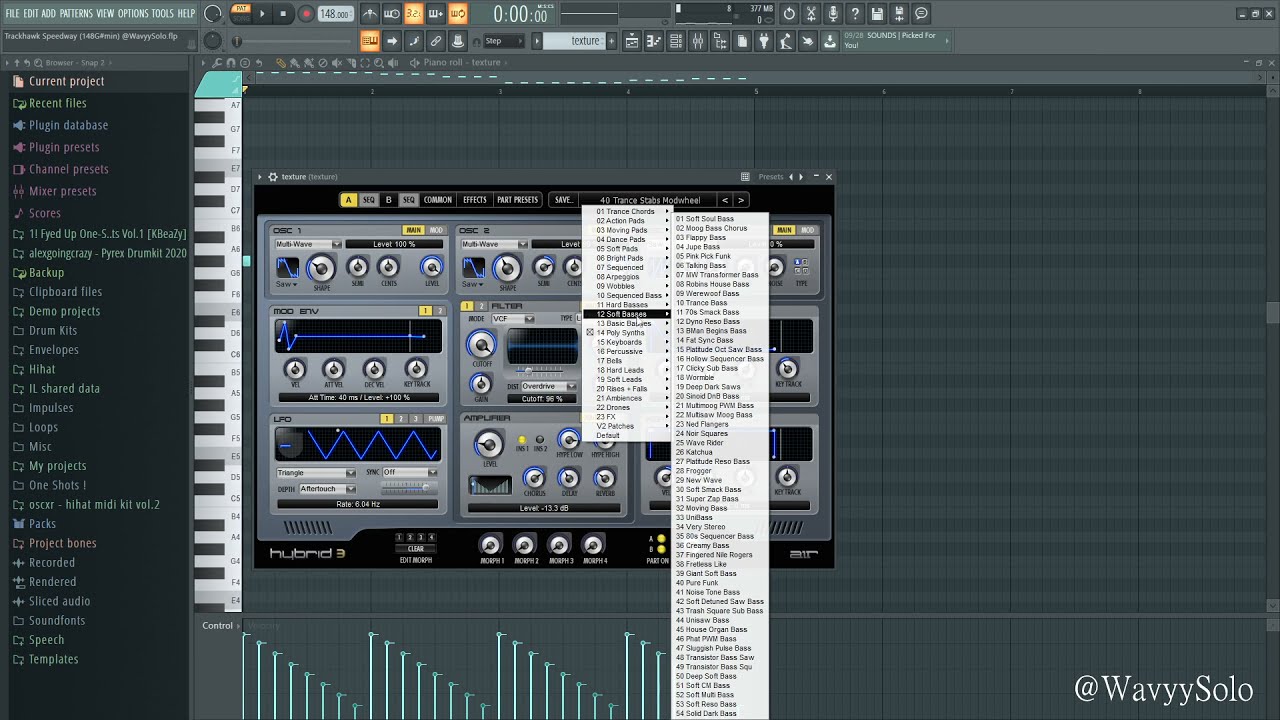This screenshot has height=720, width=1280.
Task: Choose preset 09 Werewoof Bass
Action: click(707, 294)
